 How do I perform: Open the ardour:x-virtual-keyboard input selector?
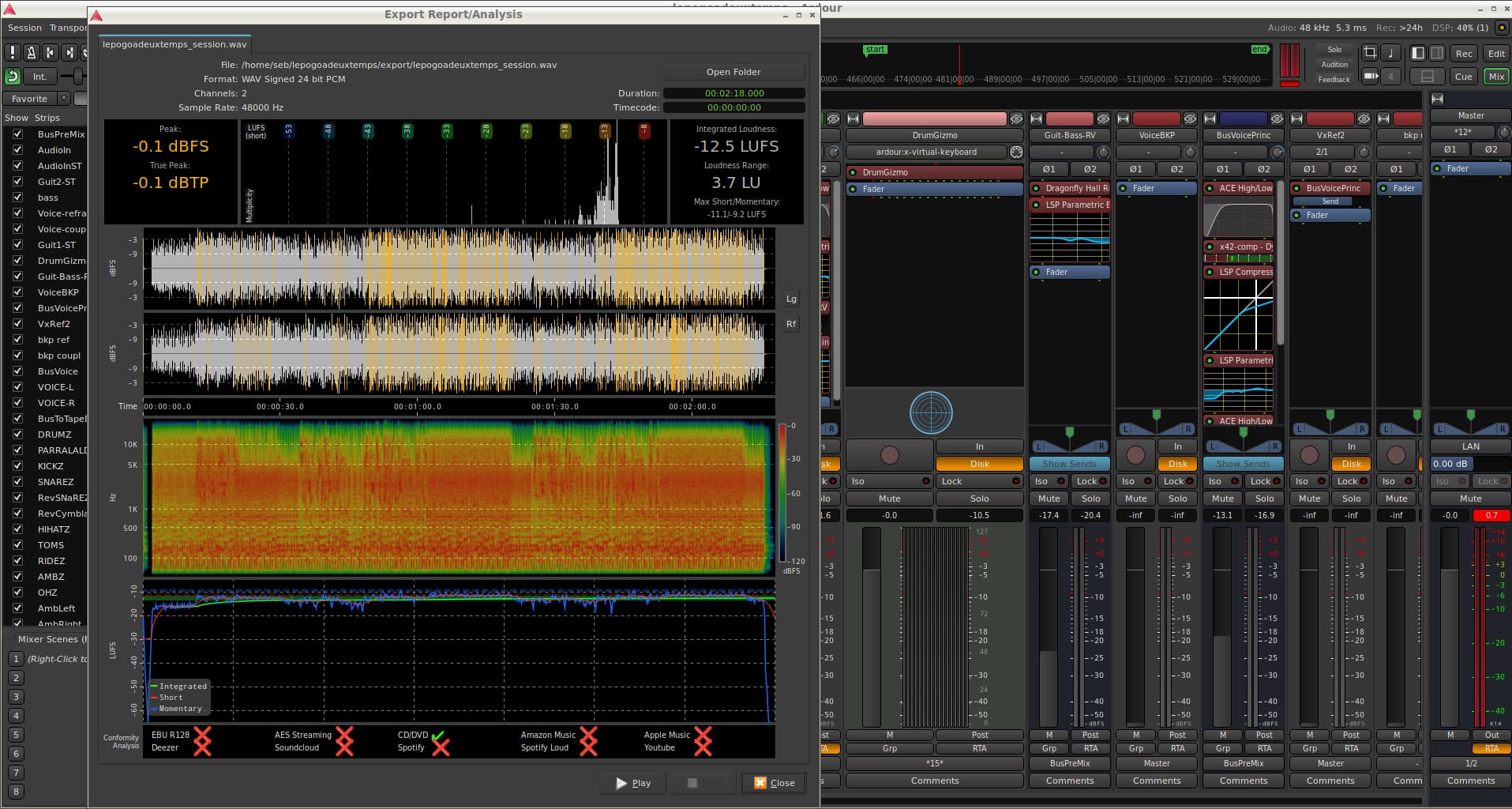click(925, 152)
